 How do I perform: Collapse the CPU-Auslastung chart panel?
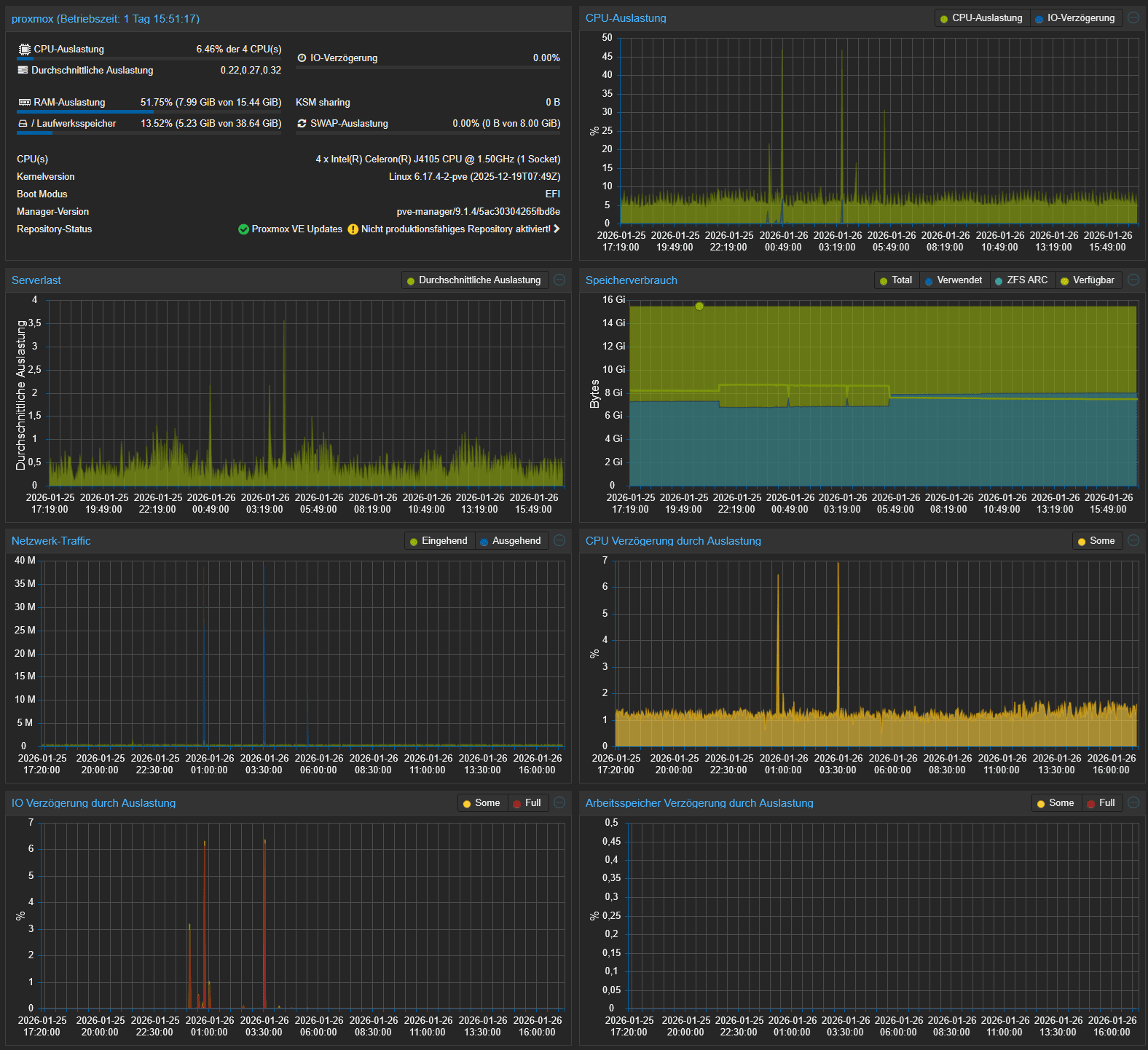(x=1133, y=17)
